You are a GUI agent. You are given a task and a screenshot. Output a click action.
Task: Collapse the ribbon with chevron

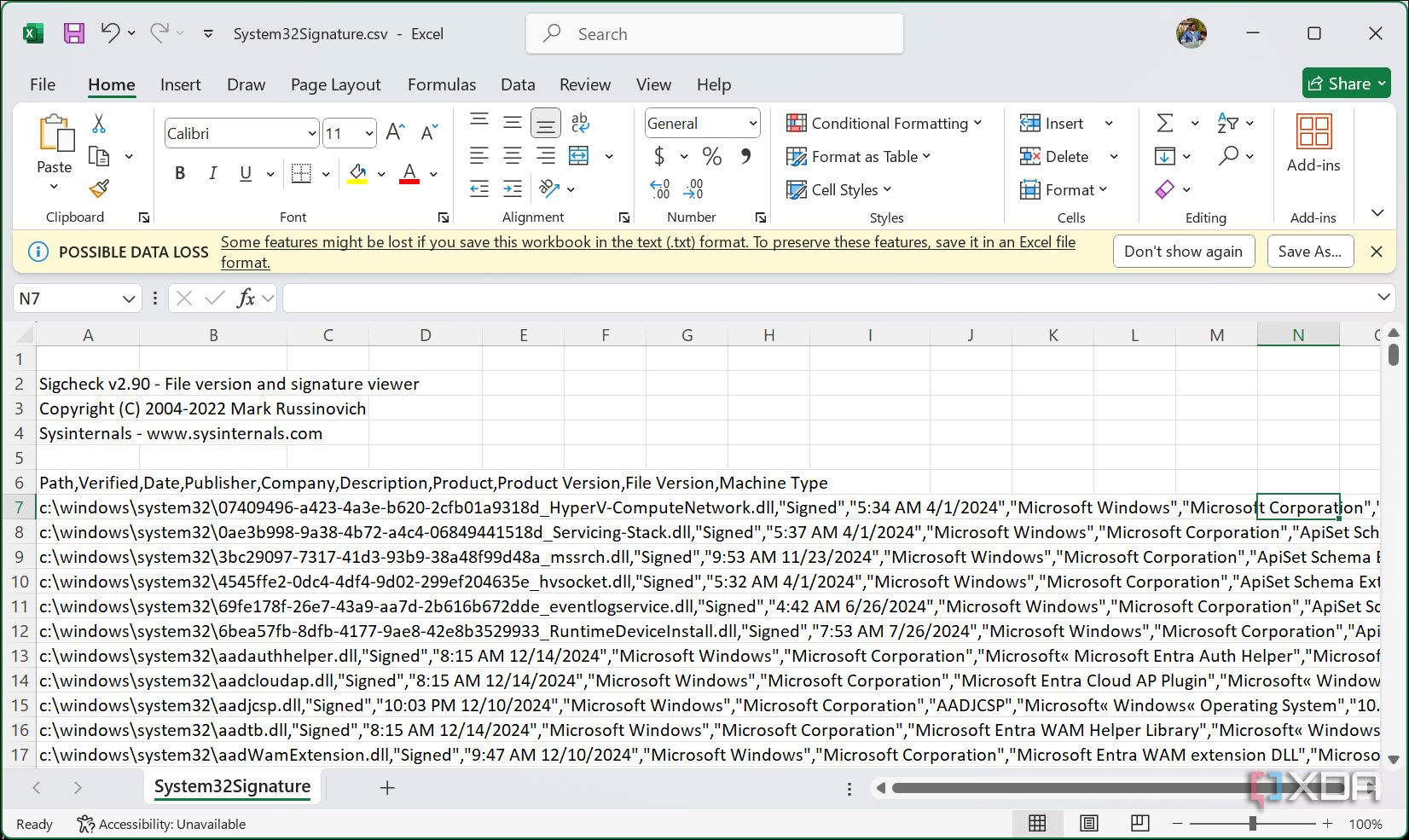1377,212
